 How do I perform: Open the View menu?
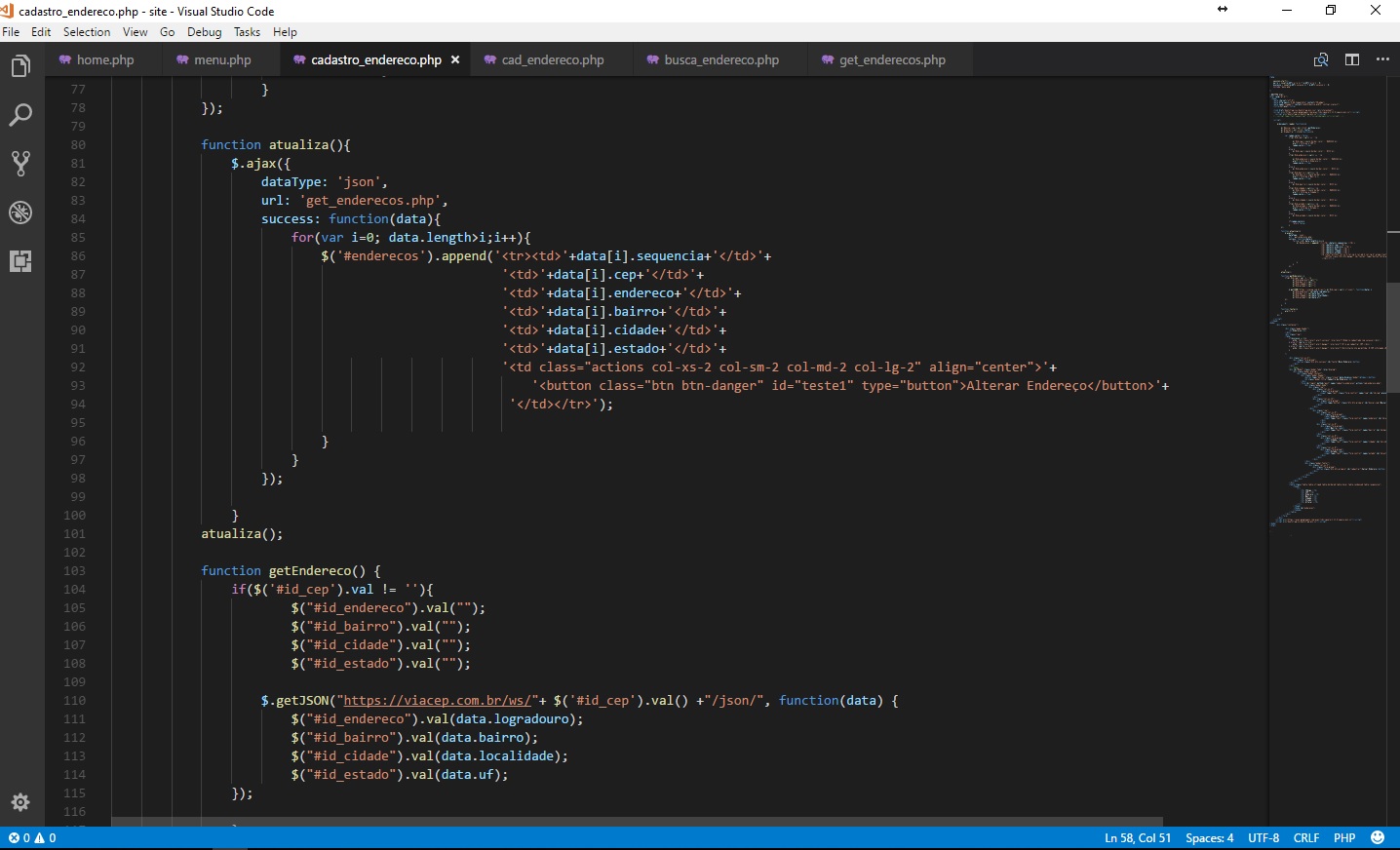tap(136, 32)
